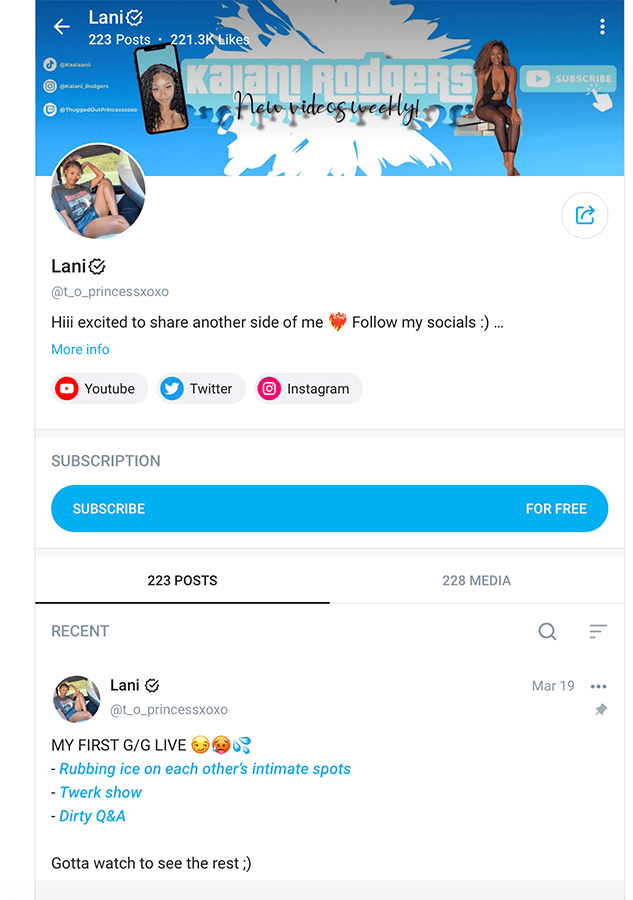Open the Youtube social link

[x=99, y=389]
